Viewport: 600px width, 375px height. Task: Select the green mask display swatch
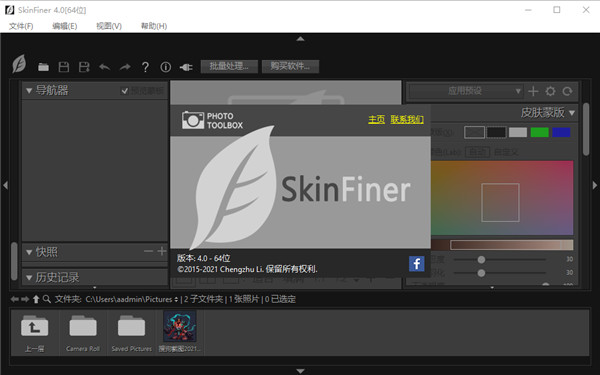point(540,132)
